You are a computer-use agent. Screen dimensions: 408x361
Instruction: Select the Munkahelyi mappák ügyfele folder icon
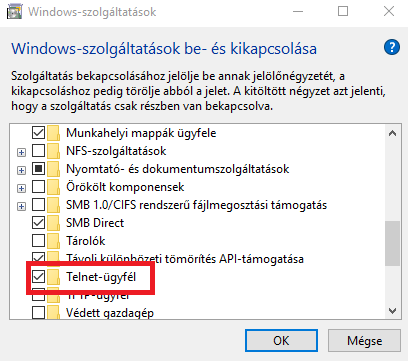coord(53,133)
